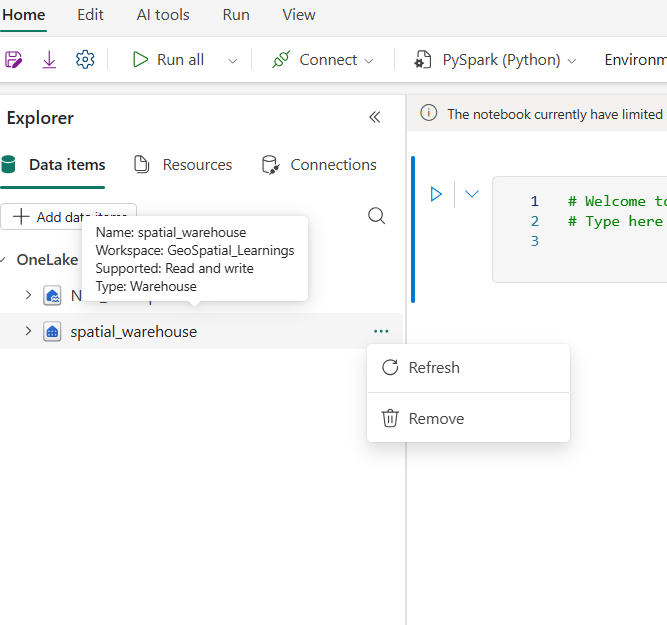
Task: Click the Refresh circular arrow icon
Action: pyautogui.click(x=390, y=367)
